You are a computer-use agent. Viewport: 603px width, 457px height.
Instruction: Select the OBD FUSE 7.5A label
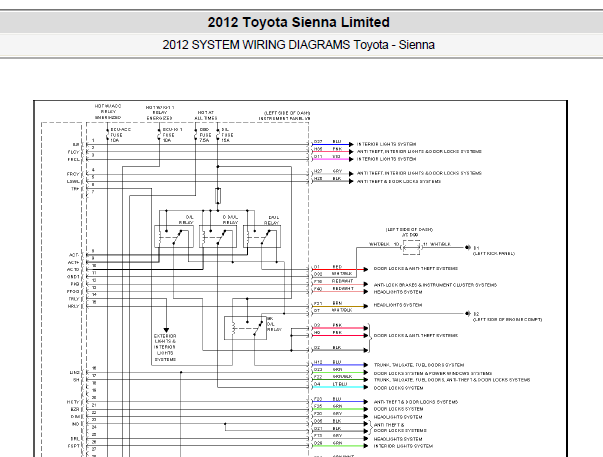(205, 135)
